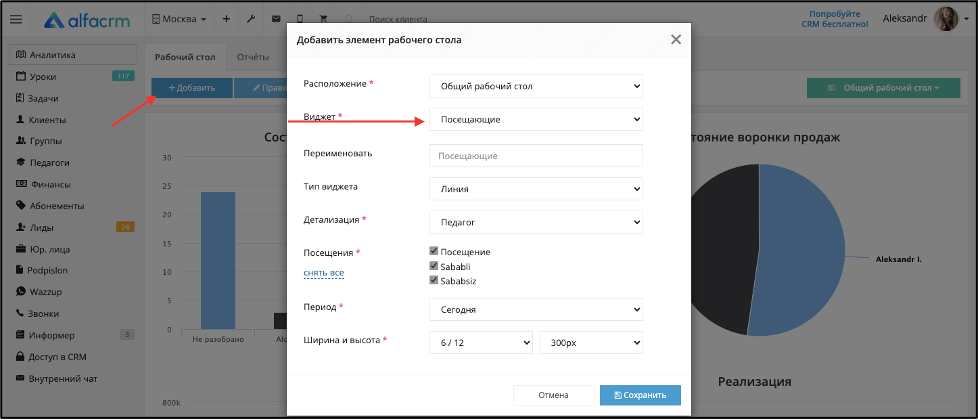The image size is (979, 420).
Task: Uncheck the Посещение checkbox
Action: click(434, 252)
